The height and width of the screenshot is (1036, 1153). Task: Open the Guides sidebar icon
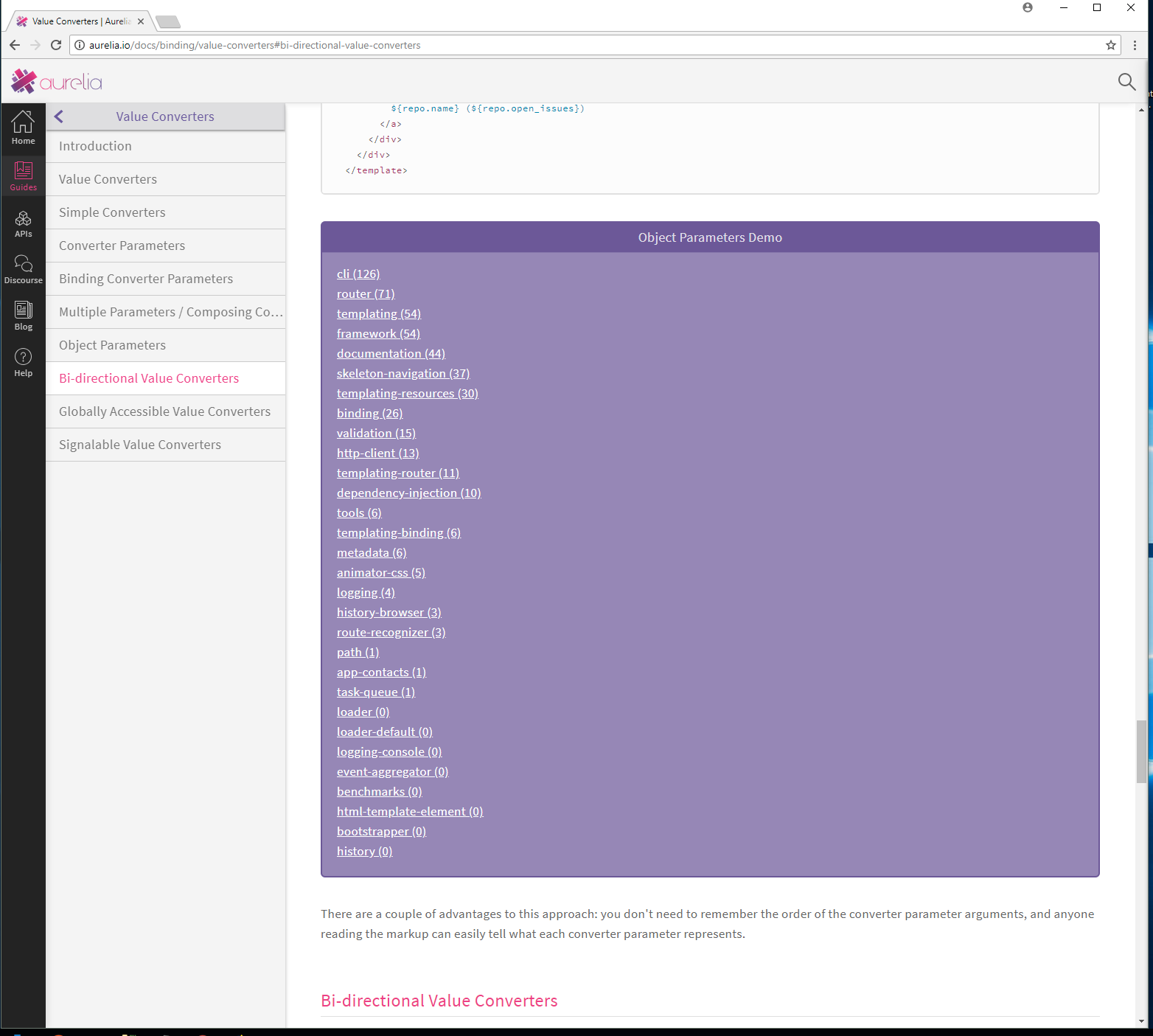23,176
